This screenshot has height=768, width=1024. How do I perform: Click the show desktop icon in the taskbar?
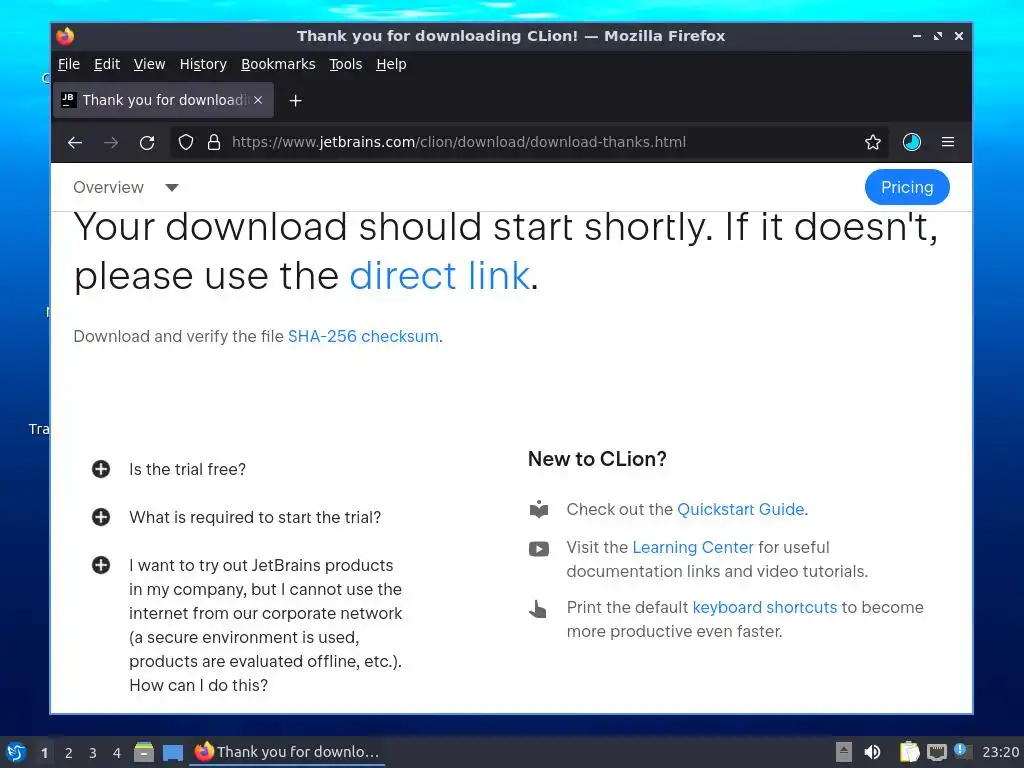[x=173, y=752]
